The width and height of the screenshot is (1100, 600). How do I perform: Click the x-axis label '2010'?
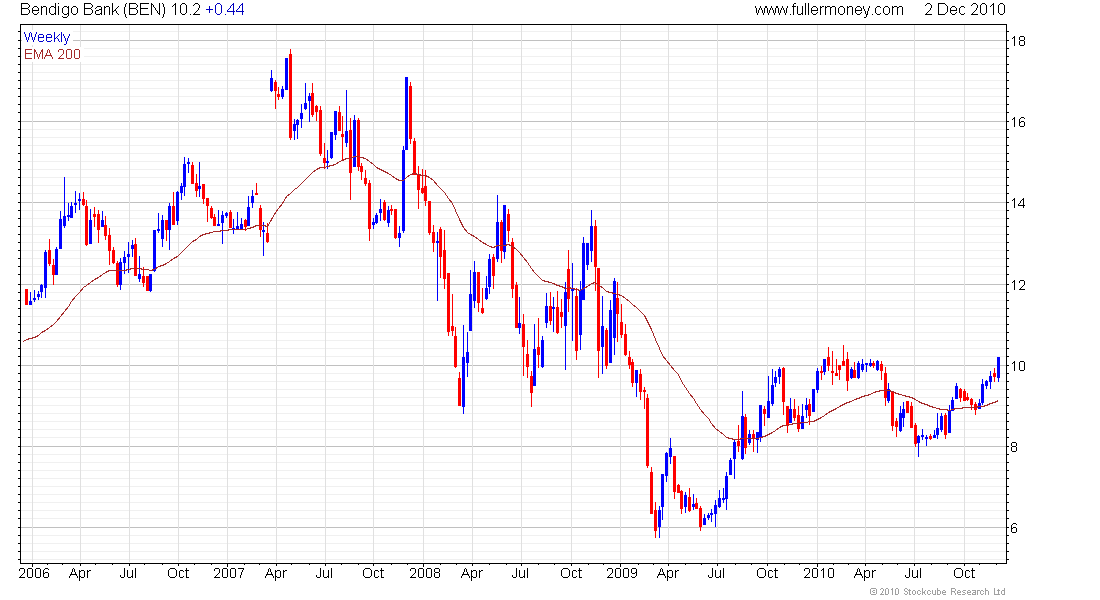tap(819, 573)
